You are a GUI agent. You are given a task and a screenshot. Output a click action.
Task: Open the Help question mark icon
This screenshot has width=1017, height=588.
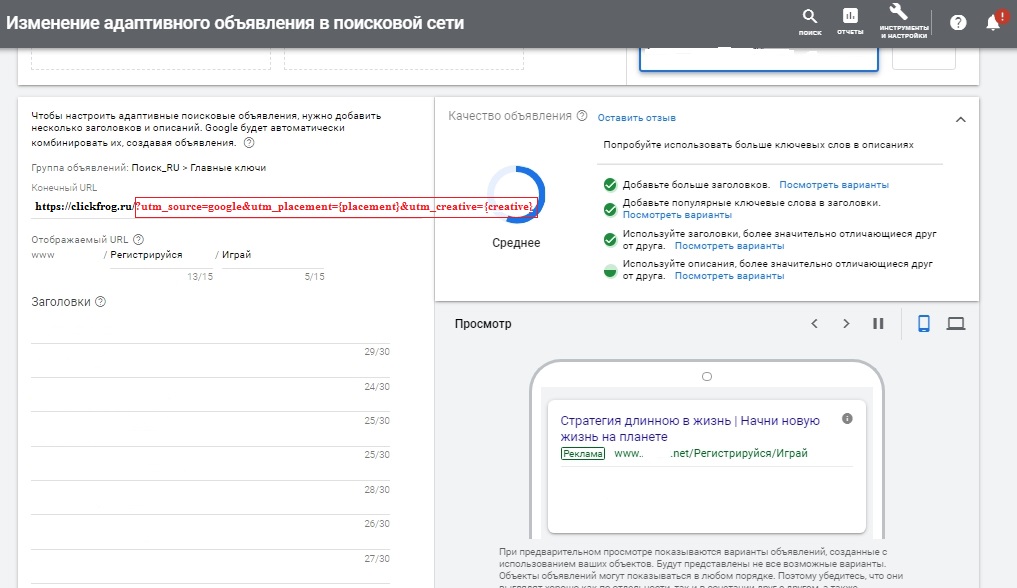click(958, 22)
